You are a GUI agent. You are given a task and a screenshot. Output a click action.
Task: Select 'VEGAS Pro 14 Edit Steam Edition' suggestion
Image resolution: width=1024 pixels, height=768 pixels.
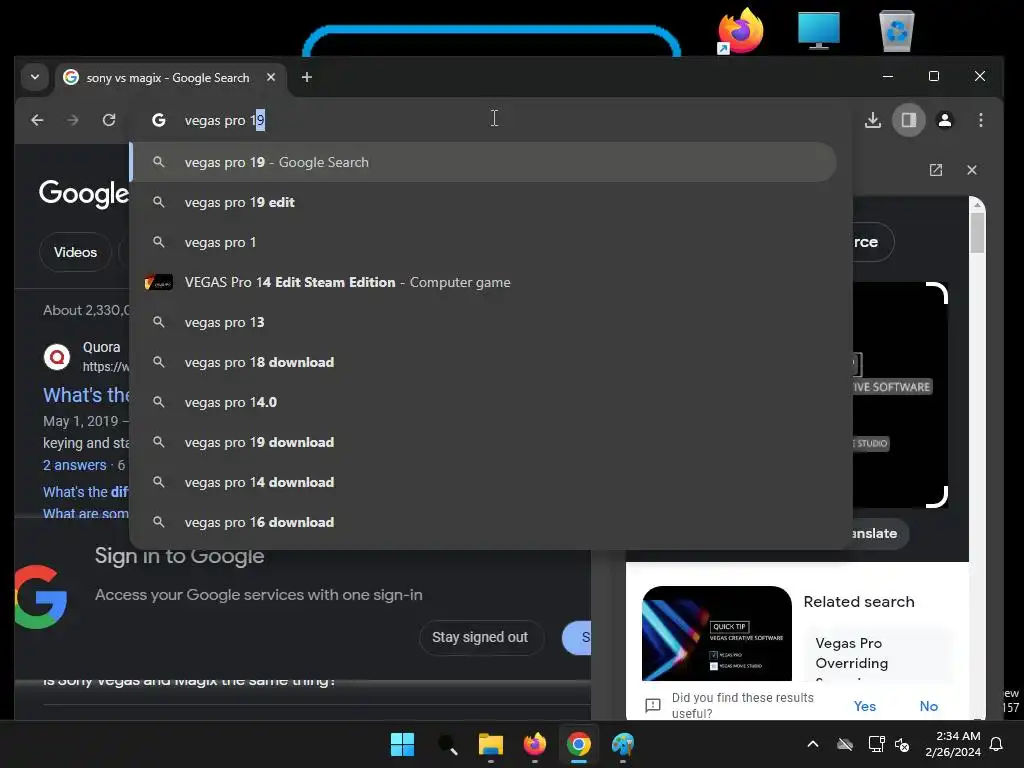click(x=483, y=282)
